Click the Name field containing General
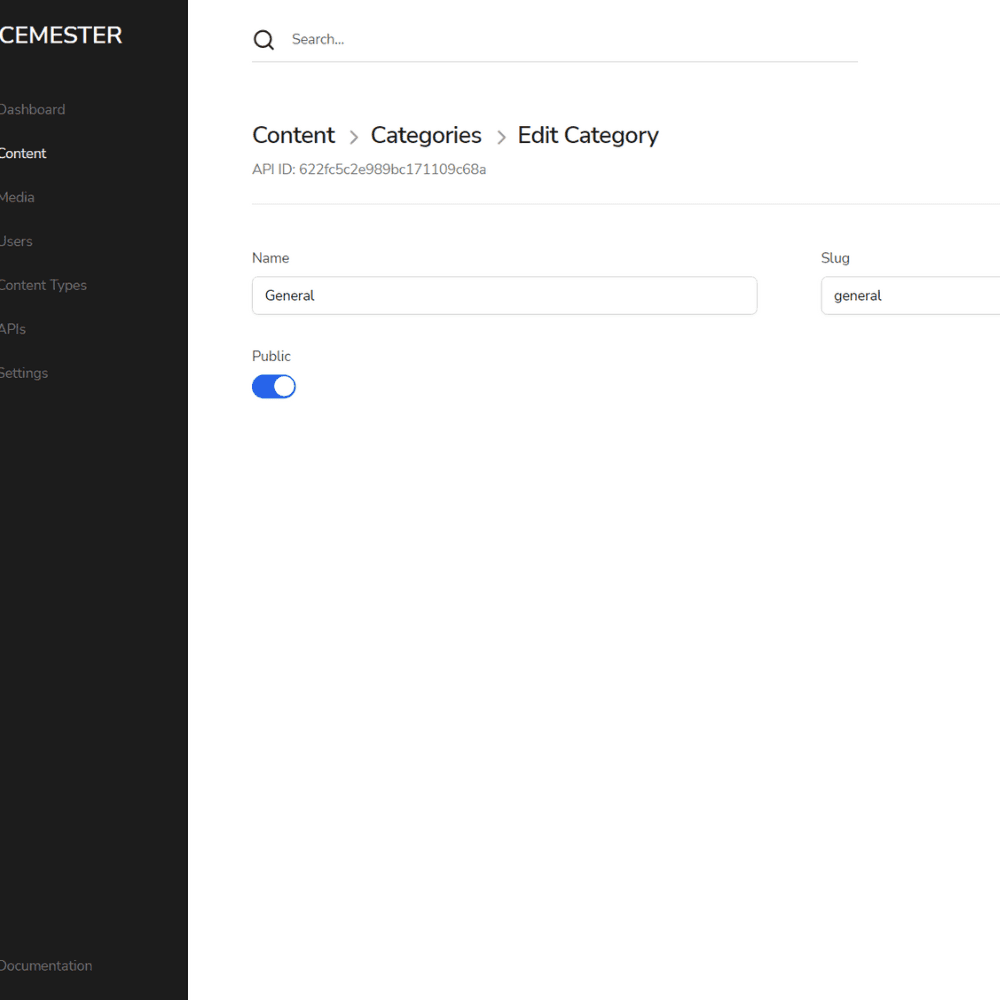This screenshot has height=1000, width=1000. (x=504, y=296)
